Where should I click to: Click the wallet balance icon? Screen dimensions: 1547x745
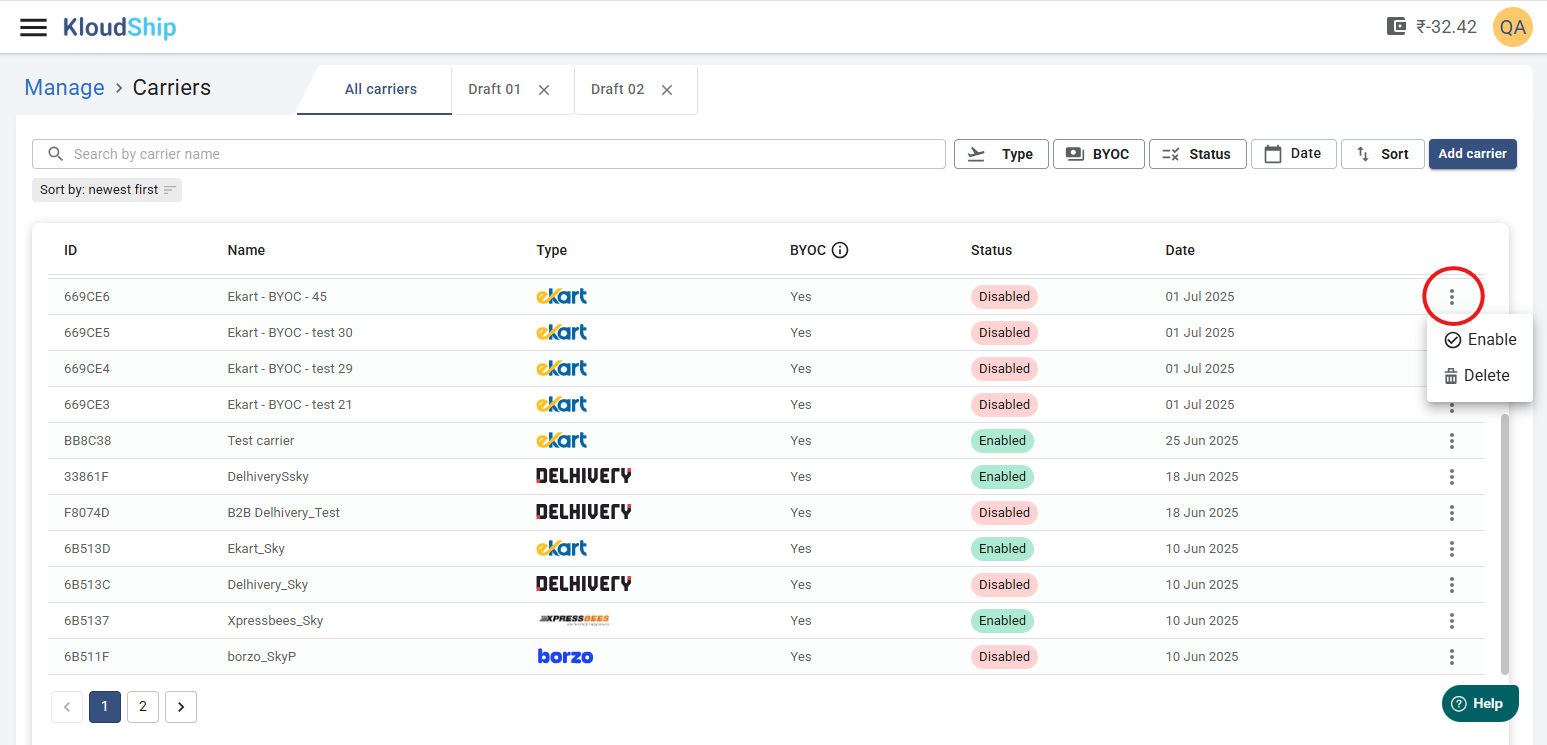click(x=1397, y=27)
